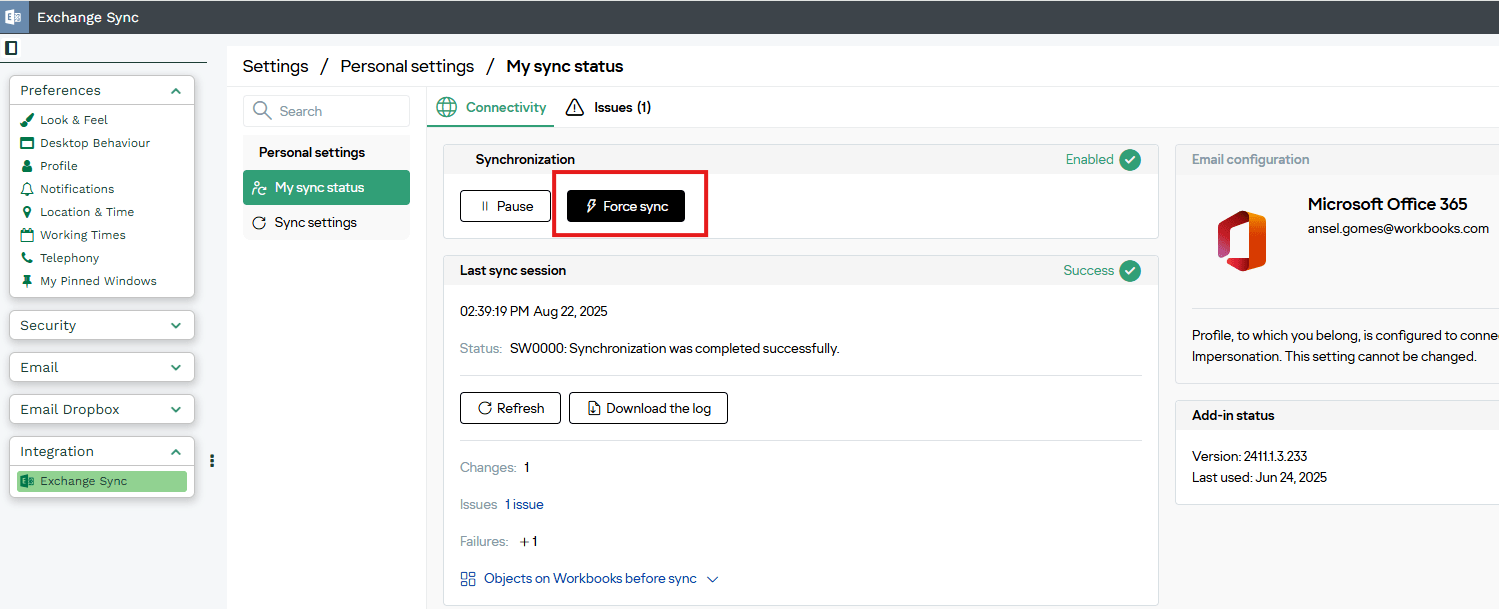This screenshot has height=609, width=1499.
Task: Click the Look & Feel paintbrush icon
Action: 27,120
